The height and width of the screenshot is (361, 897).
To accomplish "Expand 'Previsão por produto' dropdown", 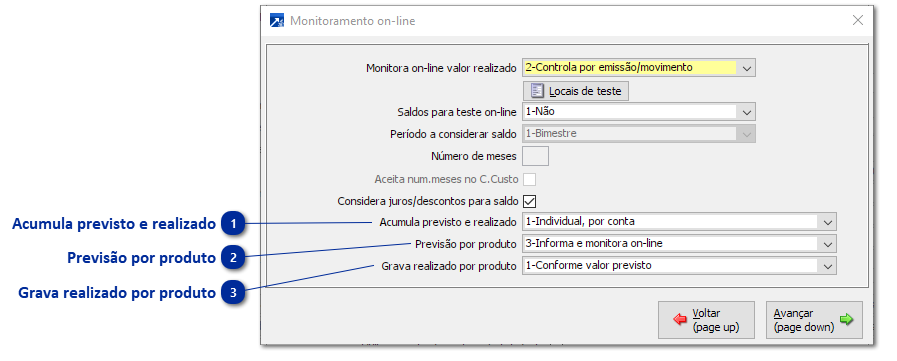I will 827,244.
